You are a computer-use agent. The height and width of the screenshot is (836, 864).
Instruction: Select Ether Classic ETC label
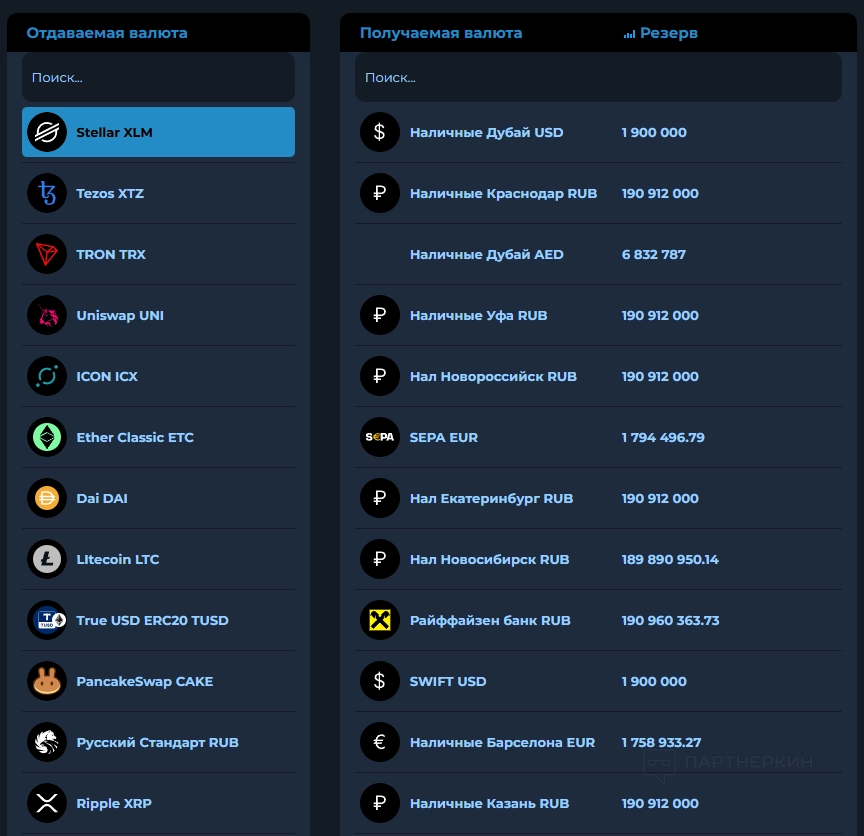[x=135, y=437]
